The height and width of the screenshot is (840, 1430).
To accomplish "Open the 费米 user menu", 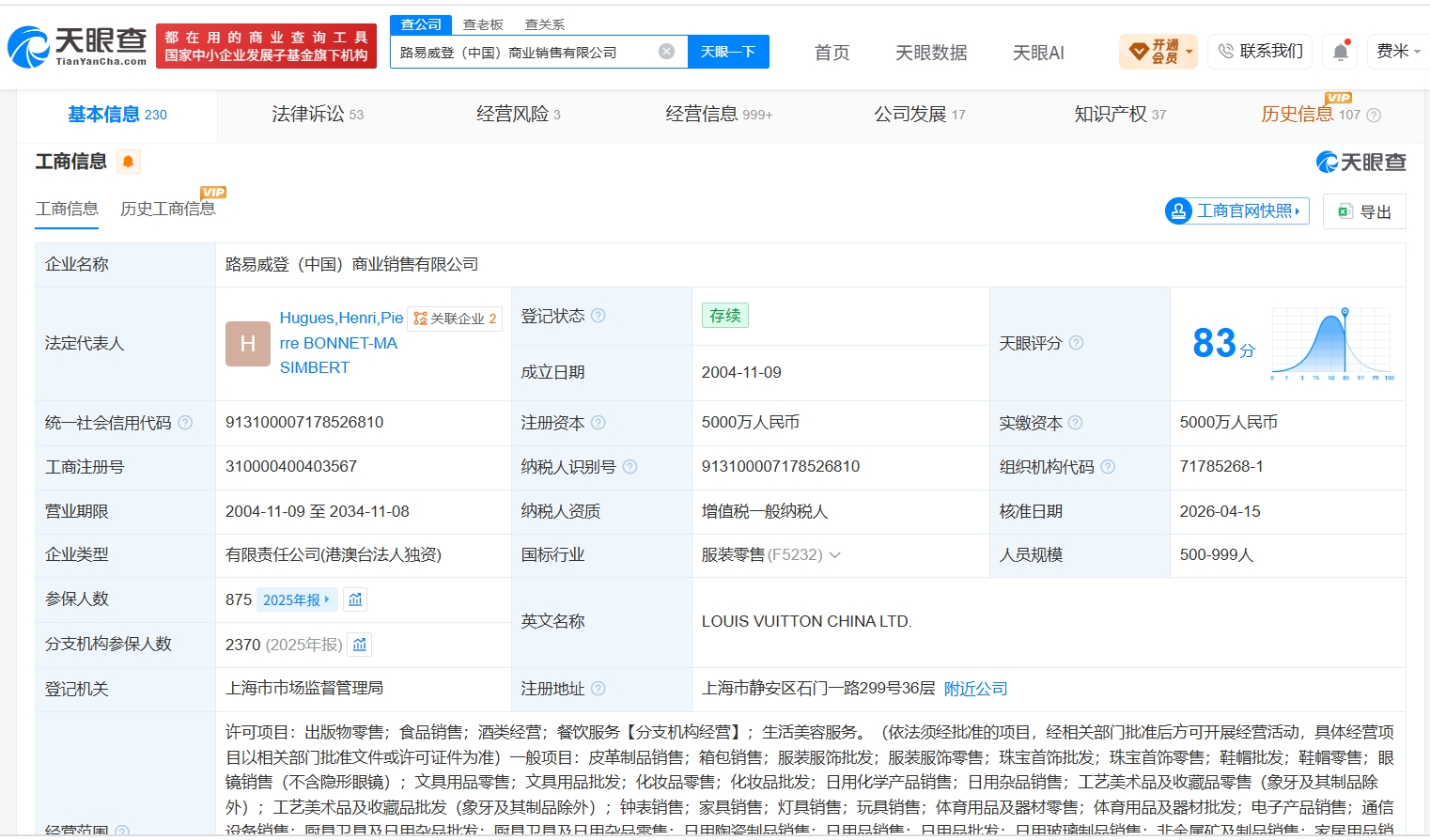I will click(x=1398, y=51).
